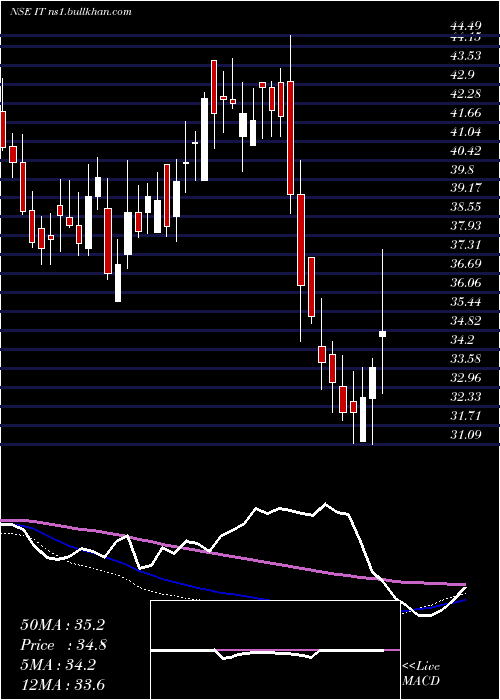Select the 41.04 price level
This screenshot has width=500, height=700.
[x=467, y=132]
